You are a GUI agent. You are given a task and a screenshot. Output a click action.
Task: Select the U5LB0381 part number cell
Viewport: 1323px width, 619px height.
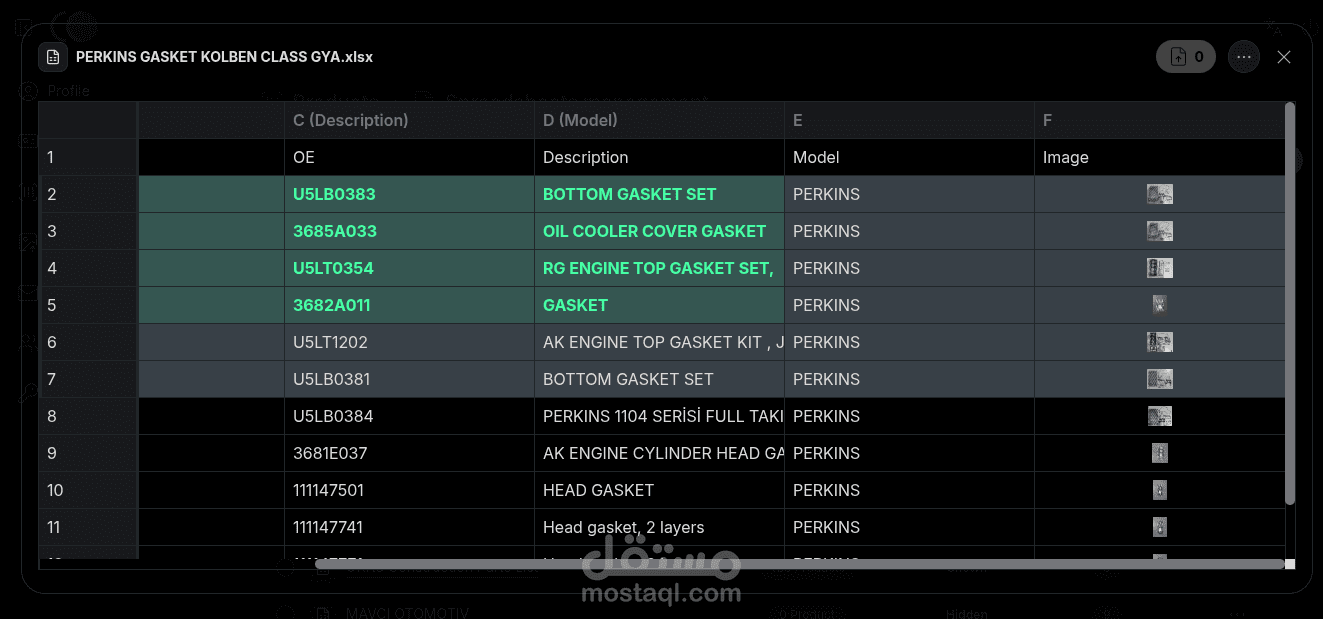coord(409,379)
